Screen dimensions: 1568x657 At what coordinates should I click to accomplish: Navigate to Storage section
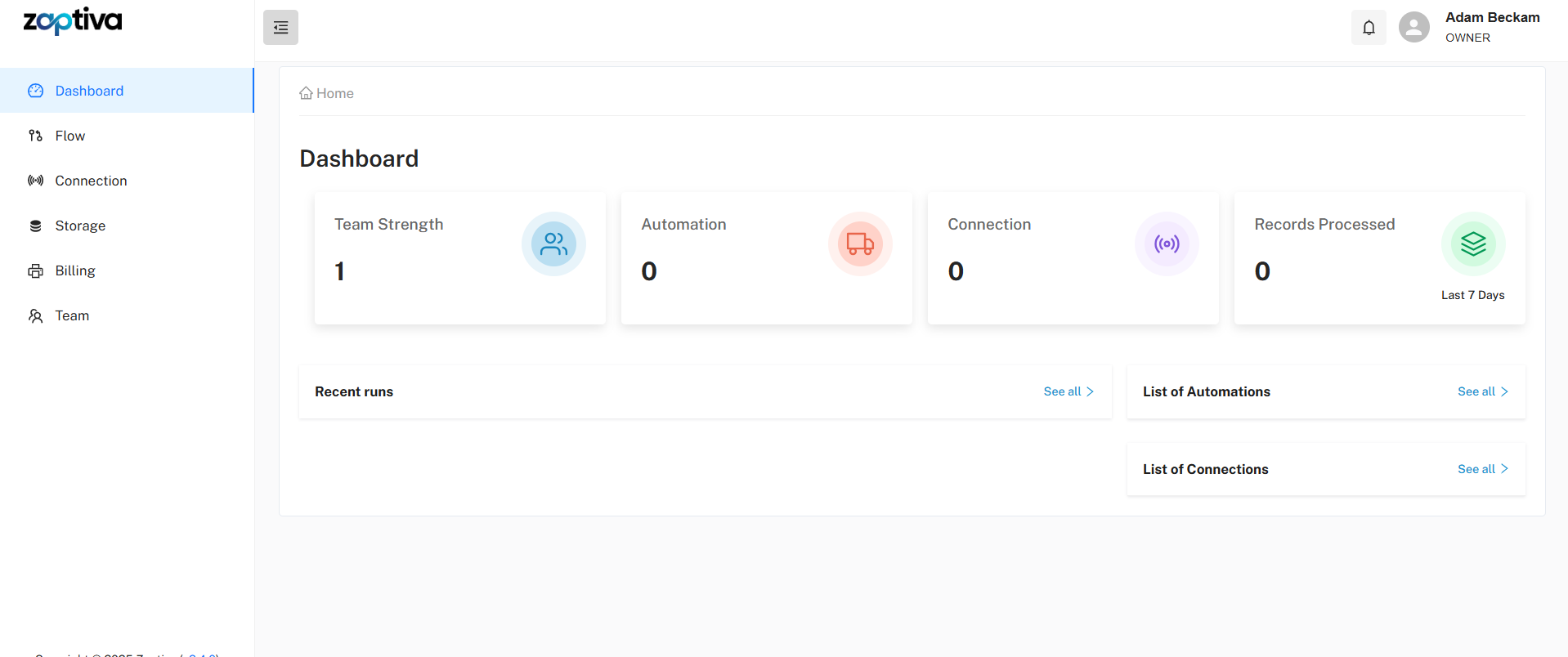[80, 226]
